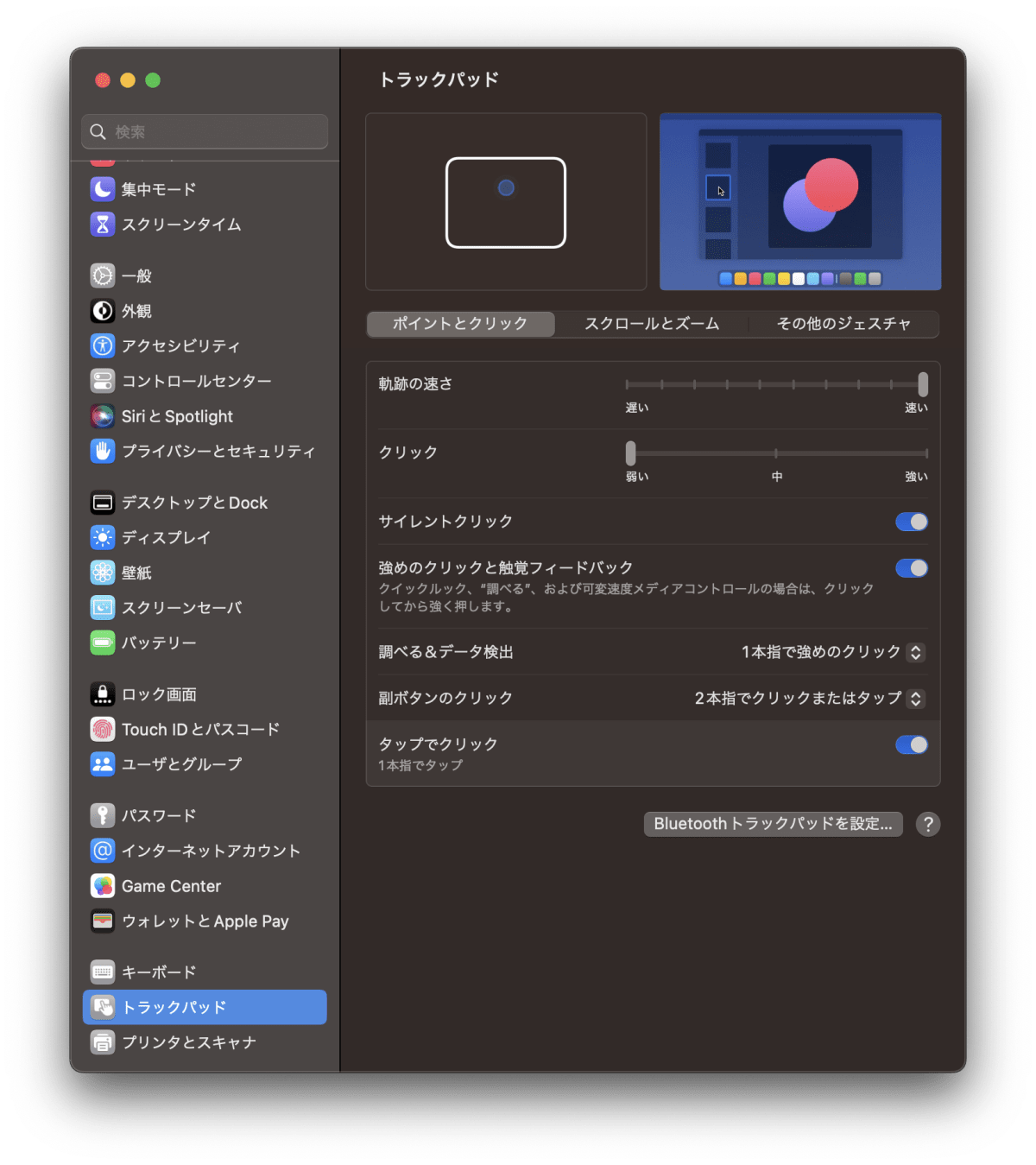Click the desktop demo preview video
The width and height of the screenshot is (1036, 1165).
800,202
